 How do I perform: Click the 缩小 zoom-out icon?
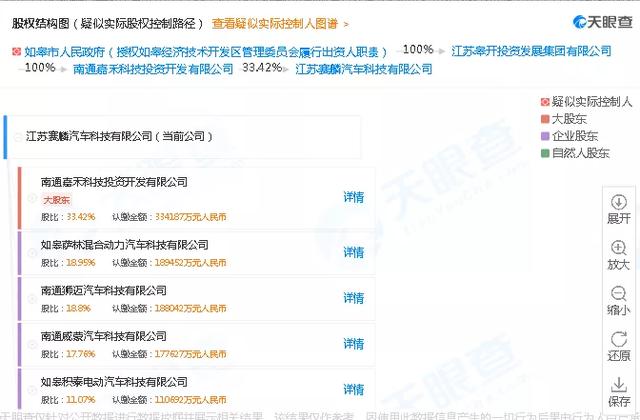point(619,293)
